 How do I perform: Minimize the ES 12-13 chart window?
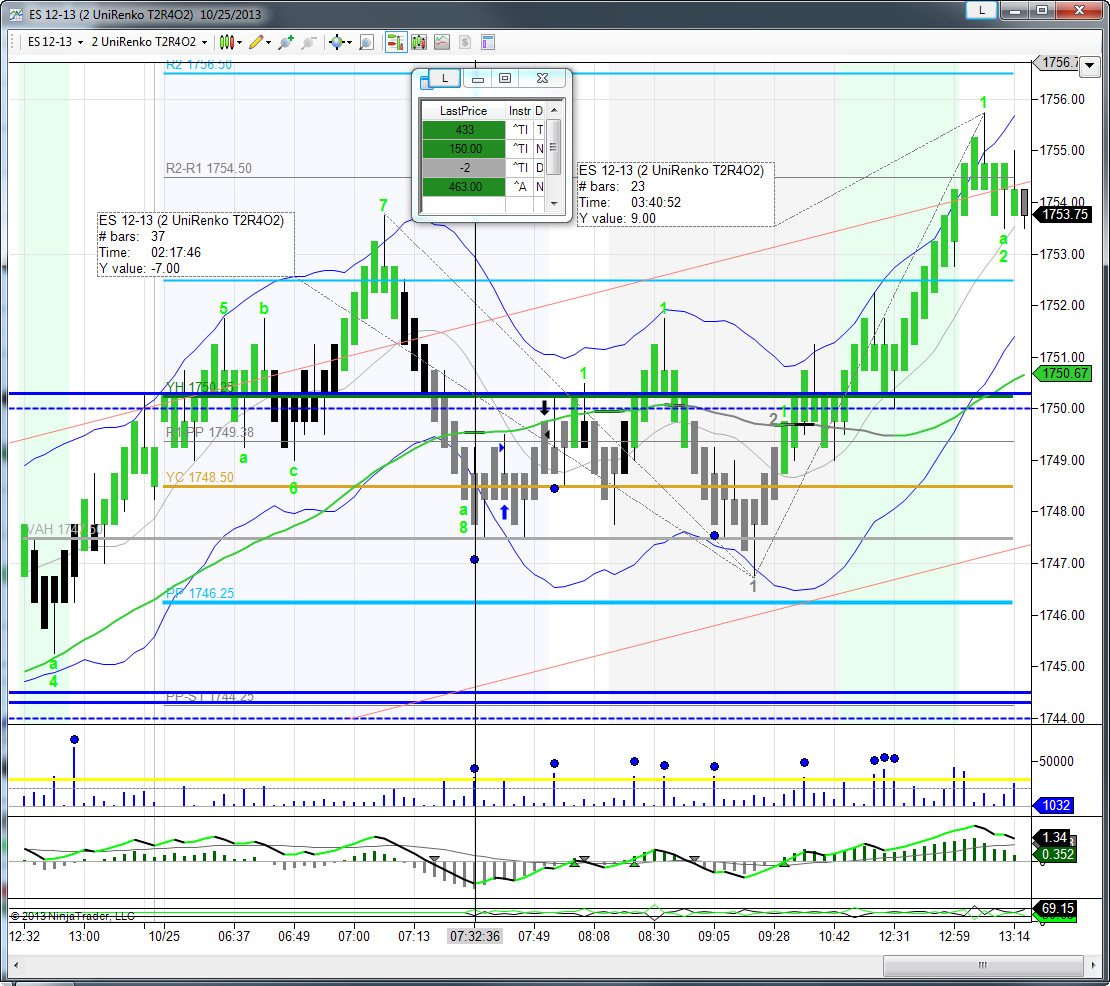(x=1014, y=10)
